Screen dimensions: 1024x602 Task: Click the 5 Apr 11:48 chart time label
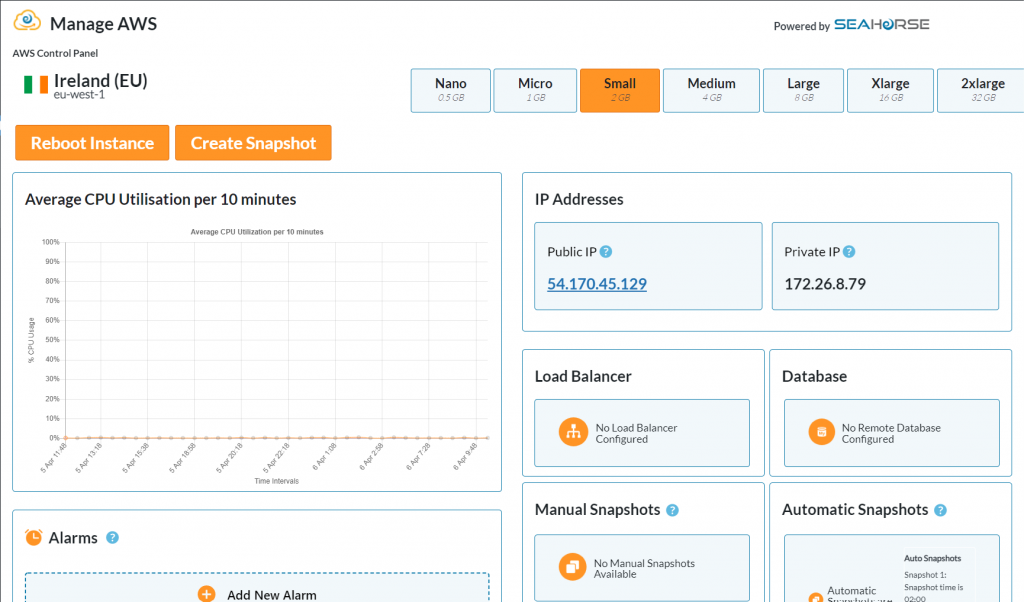point(54,458)
